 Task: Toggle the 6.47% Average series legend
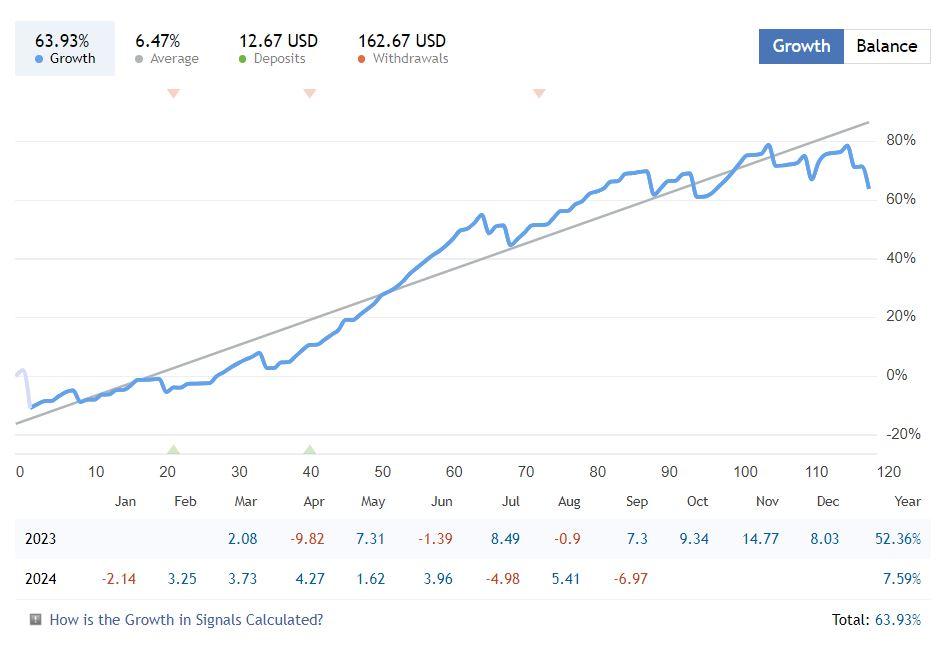166,49
